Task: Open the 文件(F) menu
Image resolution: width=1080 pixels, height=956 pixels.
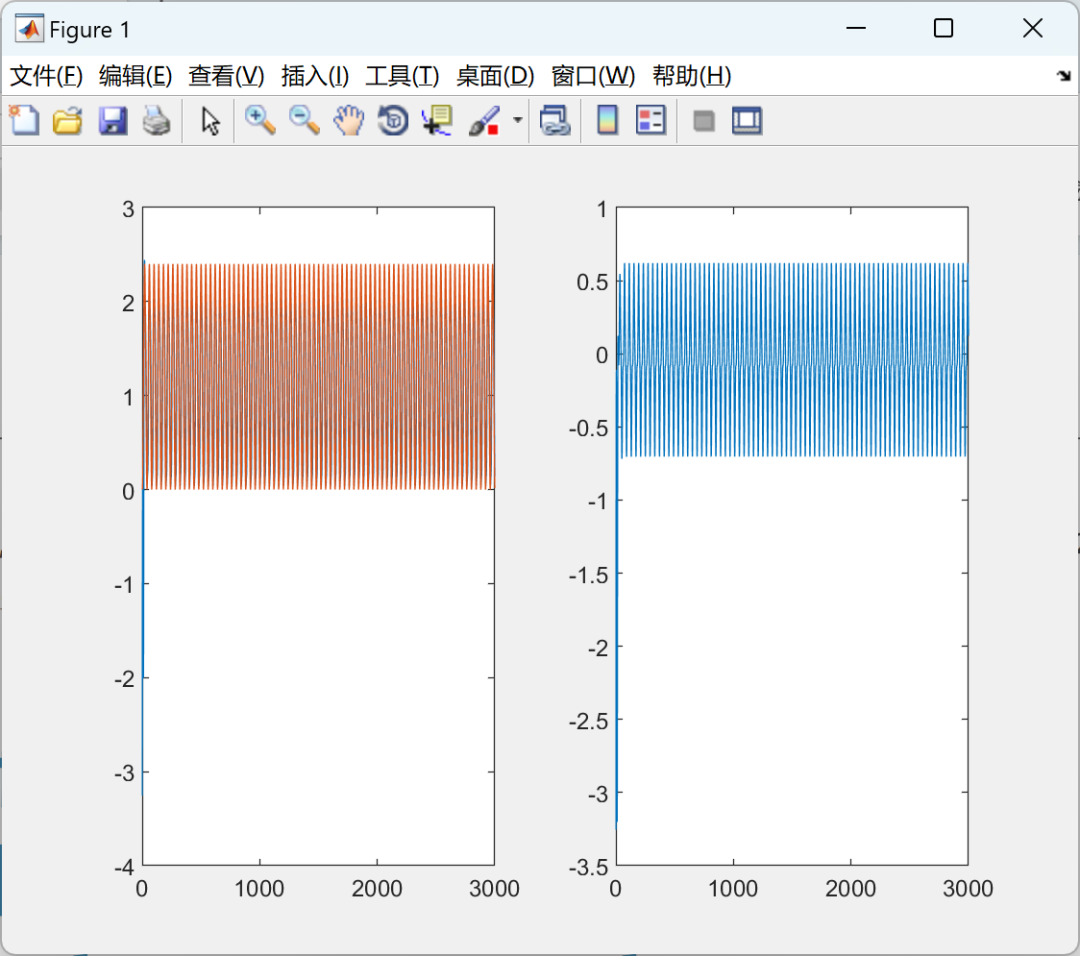Action: tap(46, 76)
